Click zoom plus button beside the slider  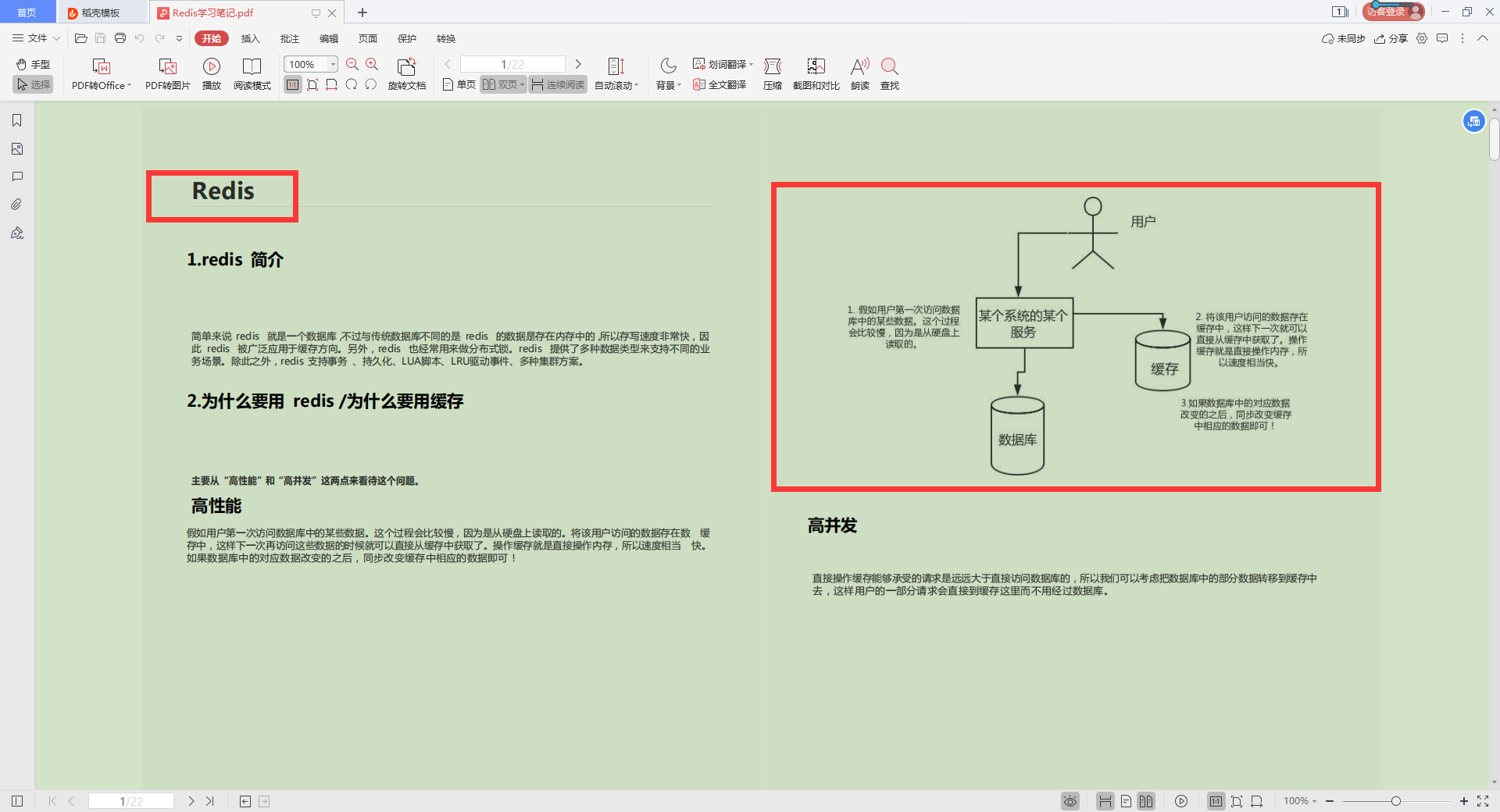1463,801
